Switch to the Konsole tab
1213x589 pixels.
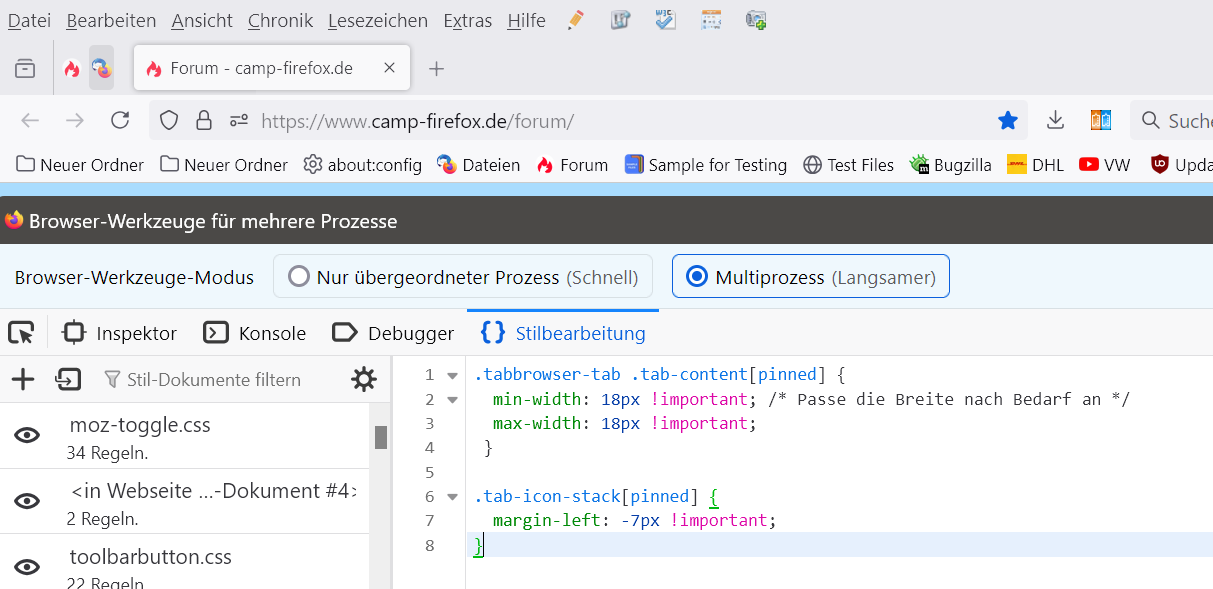[x=255, y=333]
